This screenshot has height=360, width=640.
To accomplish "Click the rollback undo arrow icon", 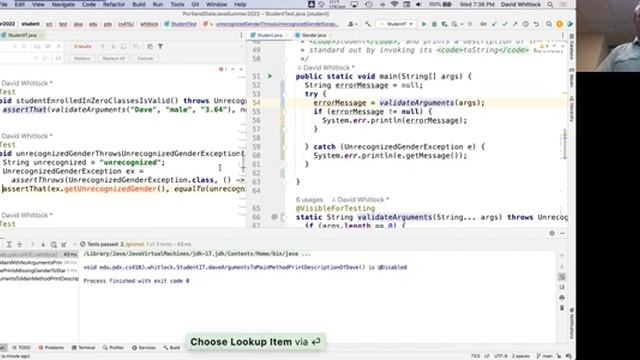I will point(536,24).
